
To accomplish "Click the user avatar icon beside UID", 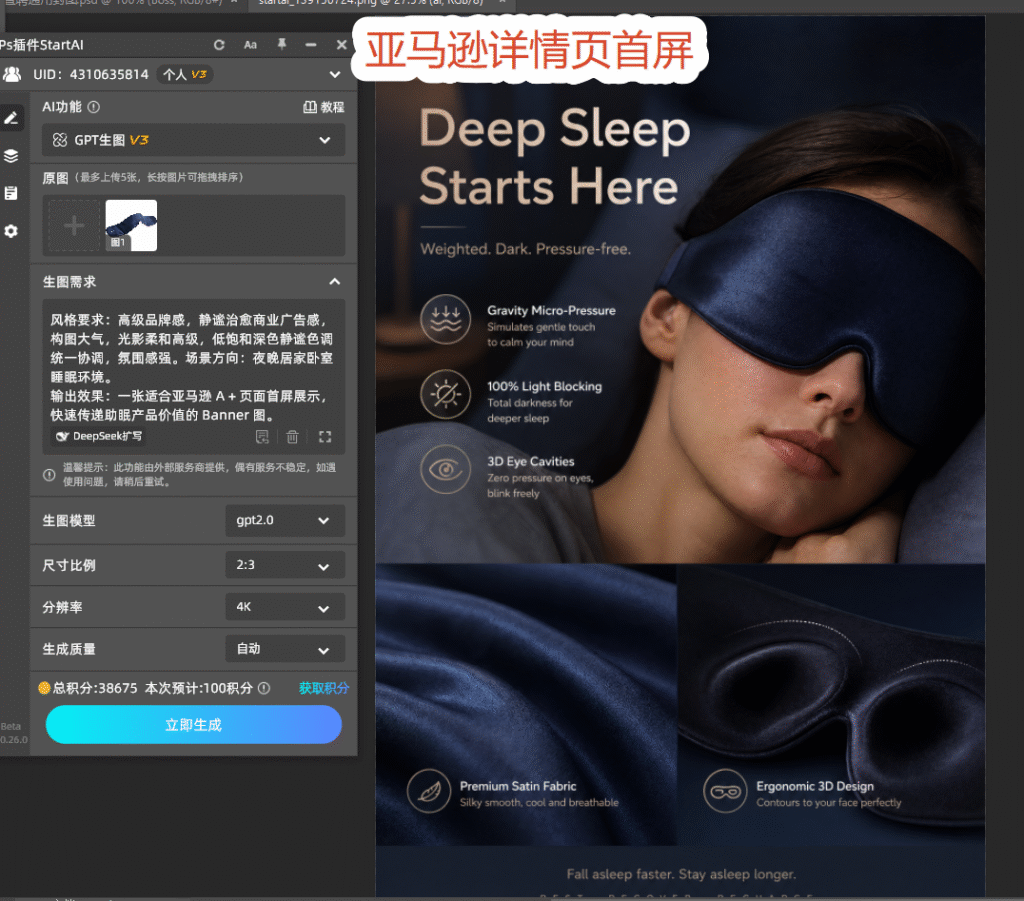I will [12, 74].
